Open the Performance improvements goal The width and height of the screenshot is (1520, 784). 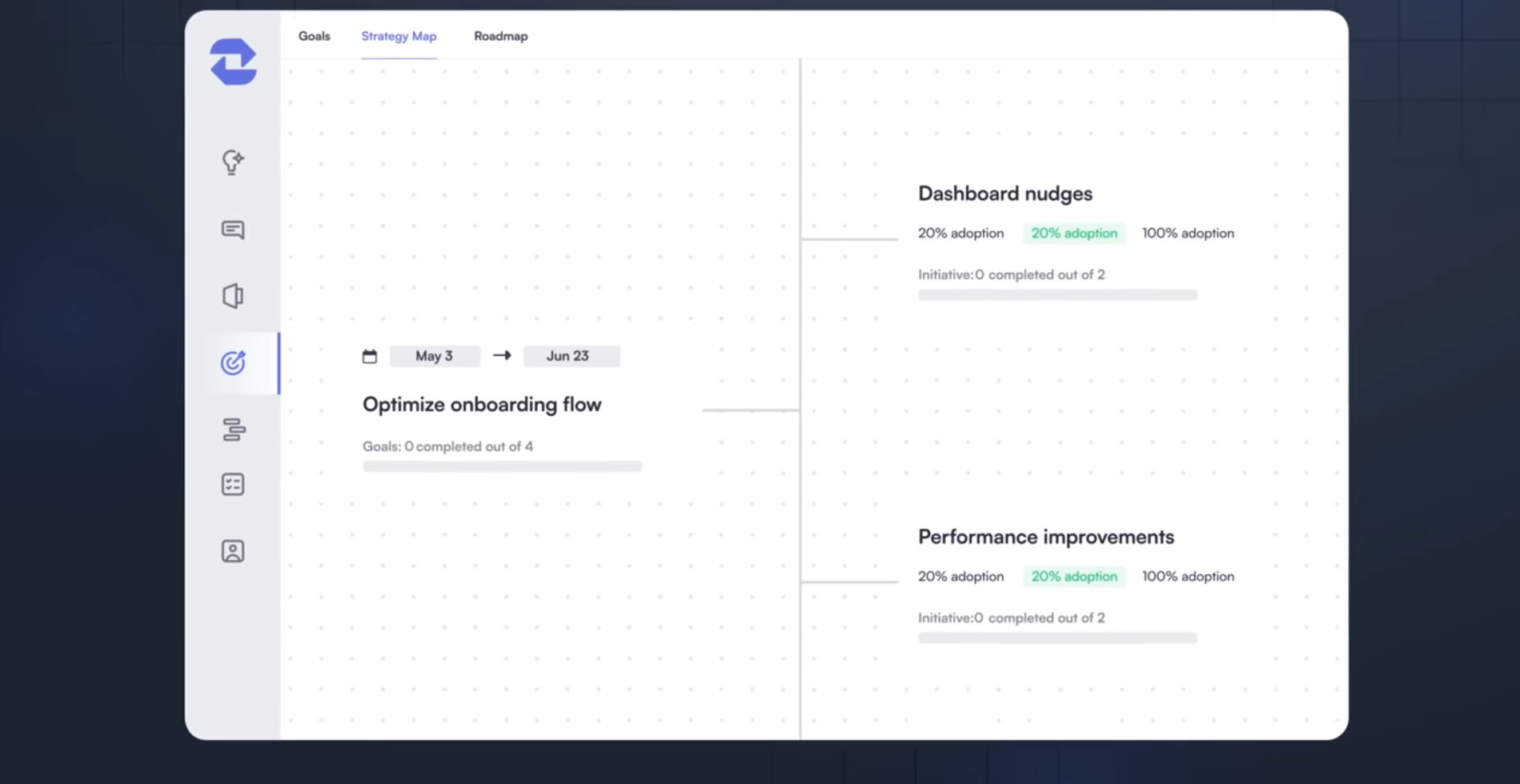1046,537
